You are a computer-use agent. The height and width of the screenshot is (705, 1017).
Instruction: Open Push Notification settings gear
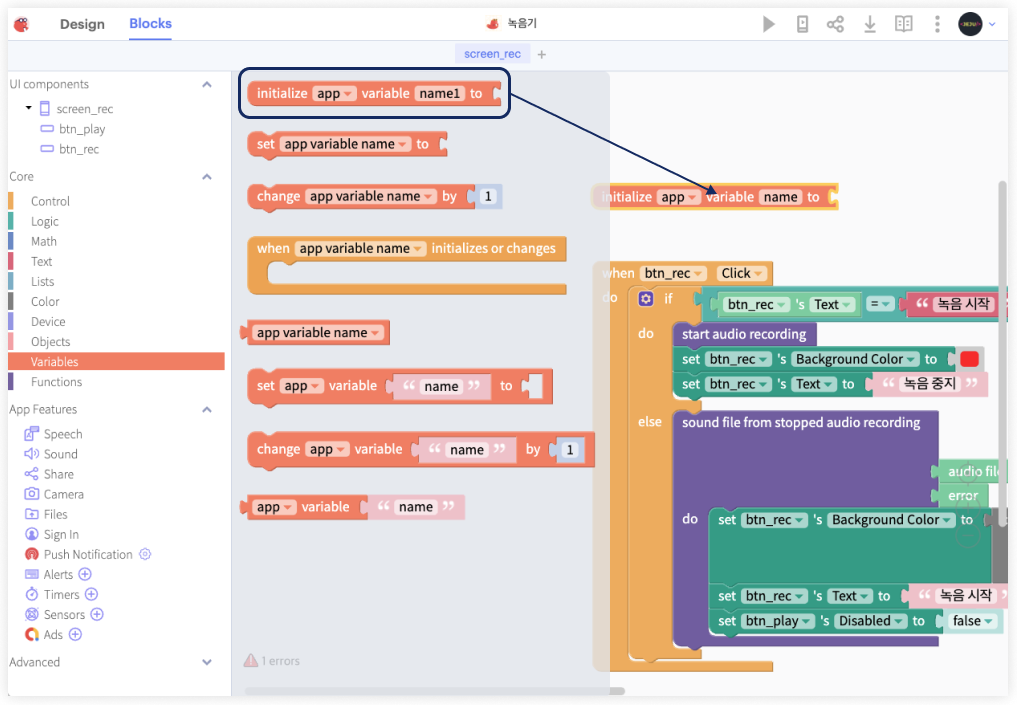click(x=145, y=554)
